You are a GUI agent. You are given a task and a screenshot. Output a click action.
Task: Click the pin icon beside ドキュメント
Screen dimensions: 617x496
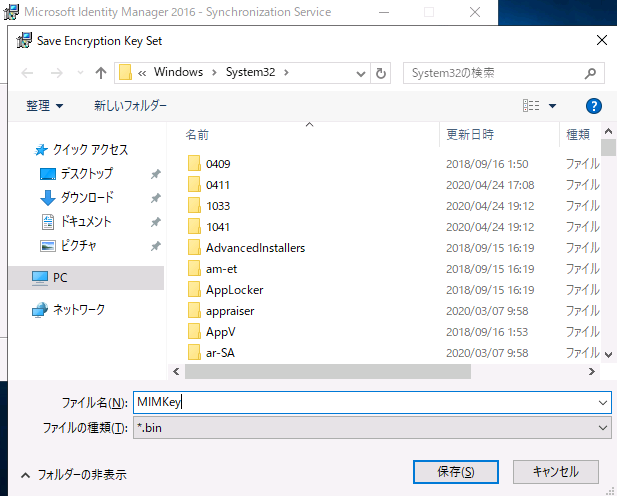coord(156,222)
